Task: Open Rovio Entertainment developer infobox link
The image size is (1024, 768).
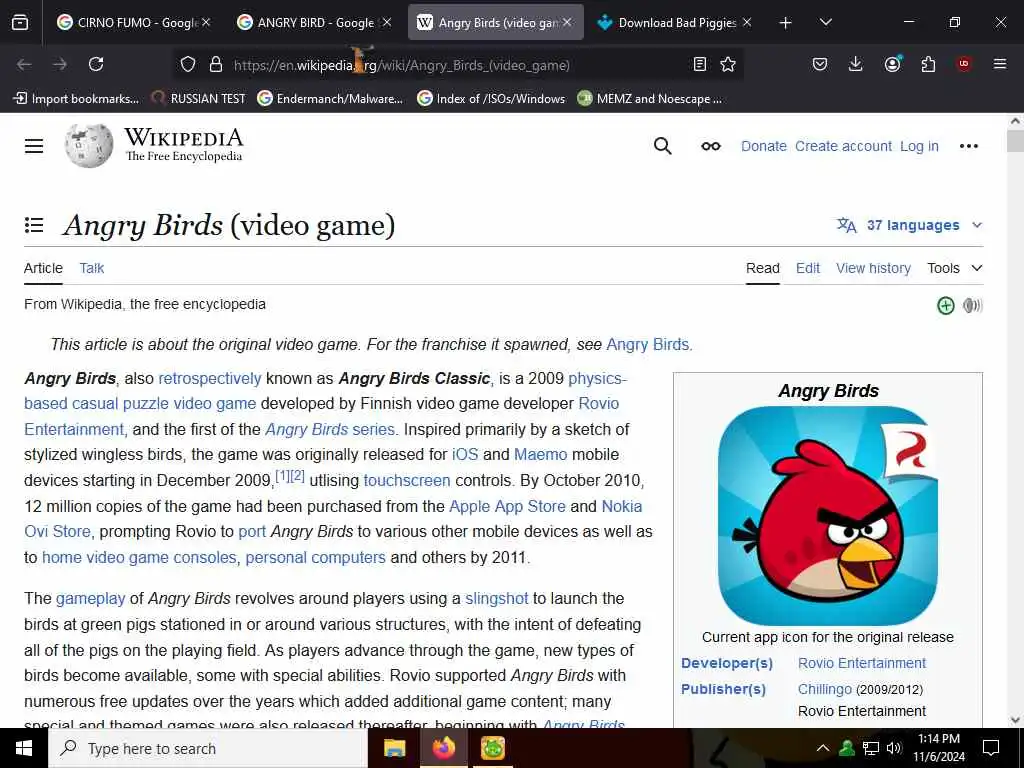Action: [x=861, y=664]
